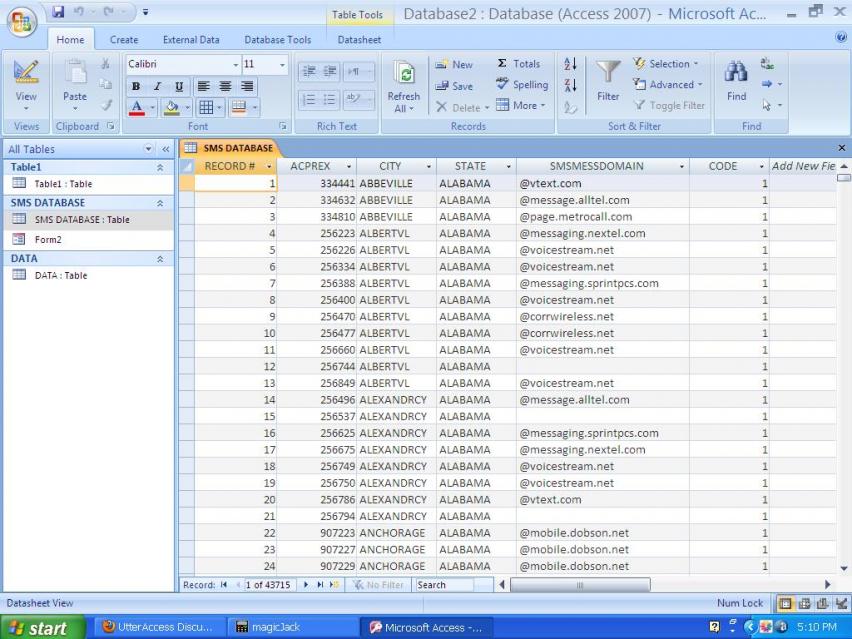The height and width of the screenshot is (639, 852).
Task: Select cell @vtext.com in row 1
Action: [603, 183]
